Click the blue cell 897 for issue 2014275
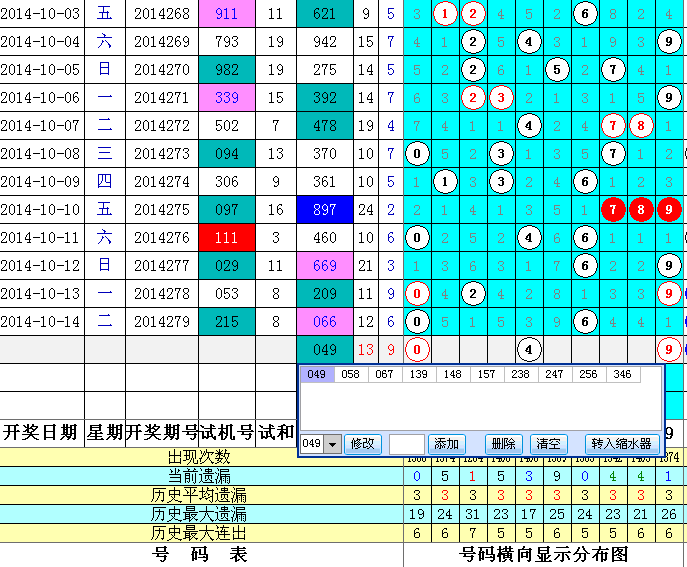This screenshot has width=687, height=567. 324,211
